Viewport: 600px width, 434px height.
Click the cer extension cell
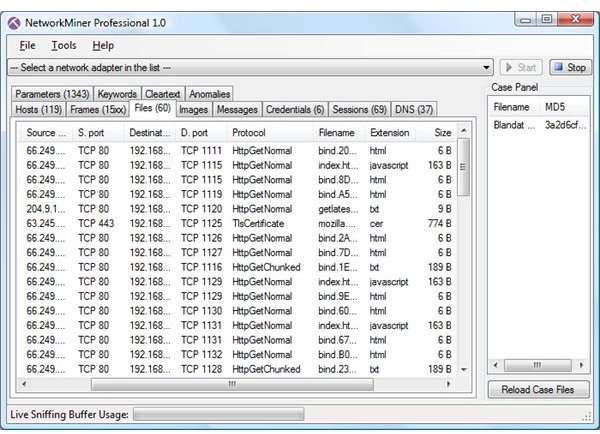coord(376,224)
